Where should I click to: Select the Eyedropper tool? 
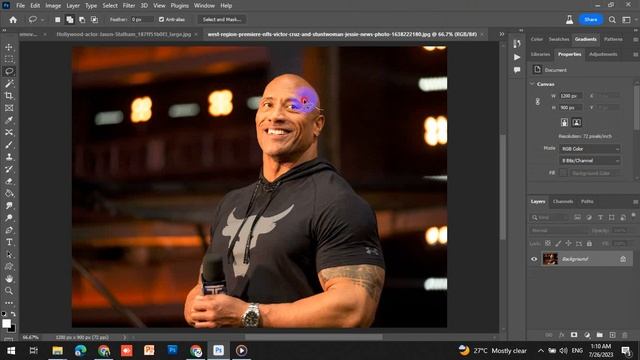click(x=9, y=120)
